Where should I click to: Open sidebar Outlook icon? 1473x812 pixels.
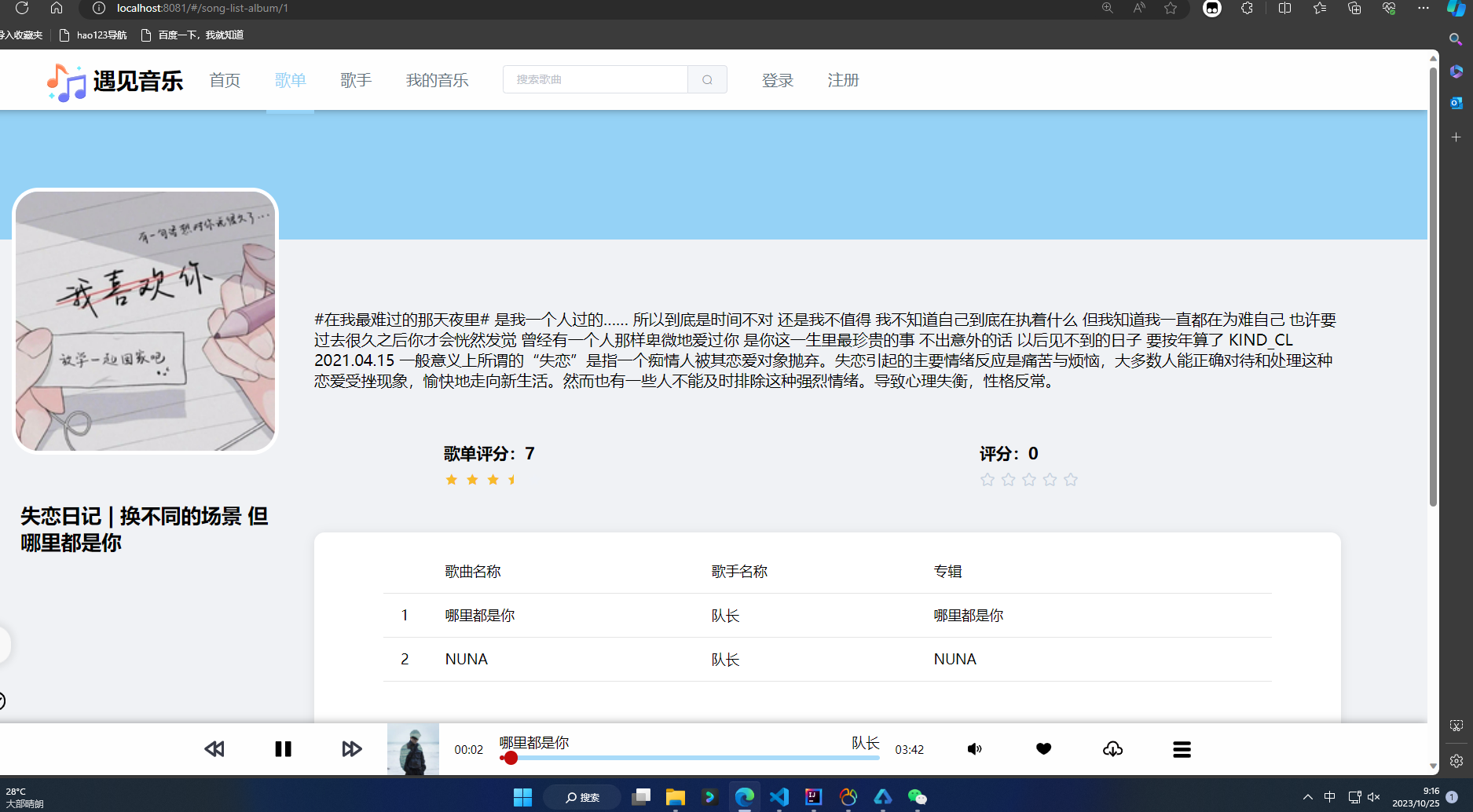pos(1456,103)
